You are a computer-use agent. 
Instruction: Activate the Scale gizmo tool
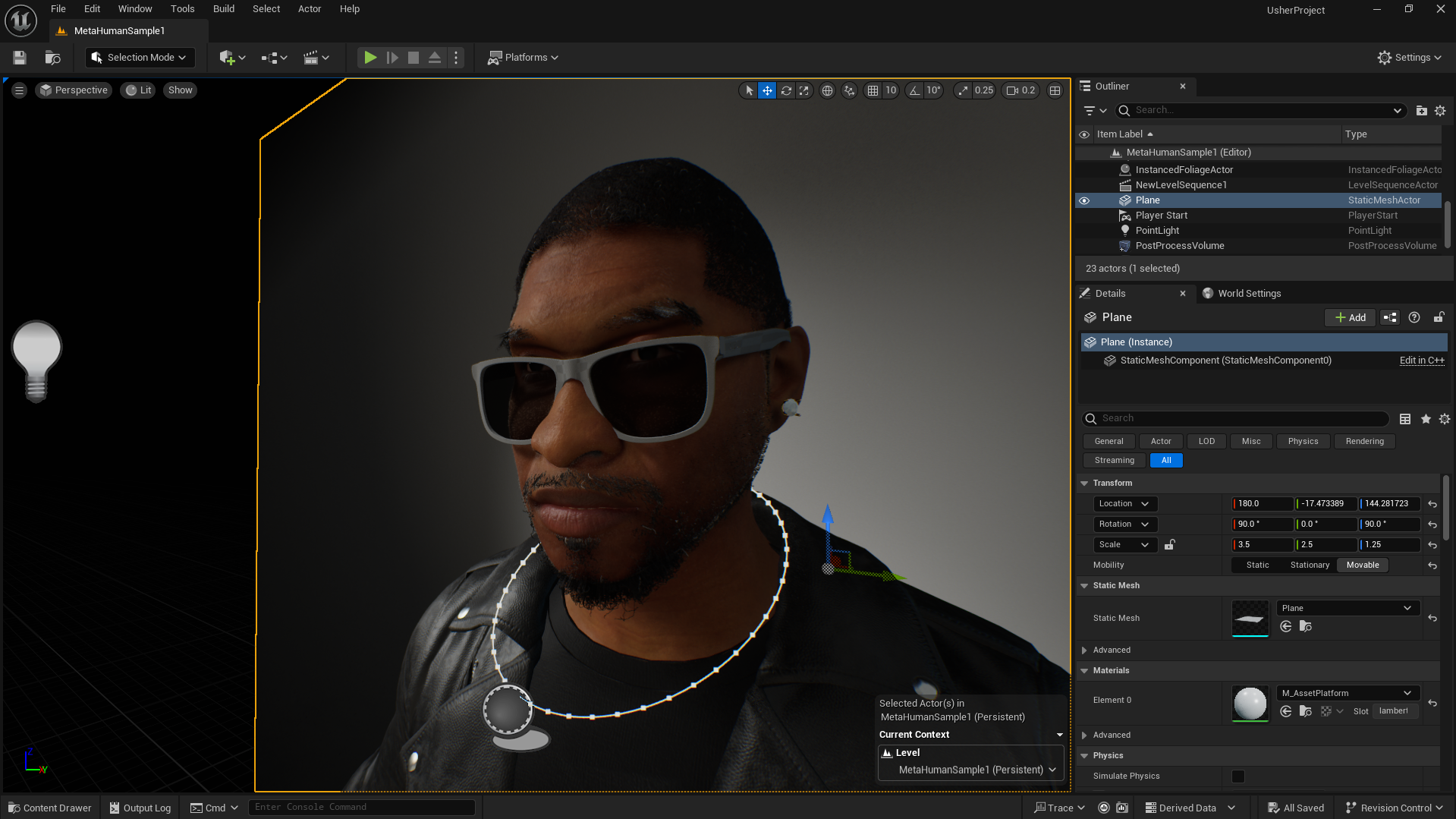(804, 90)
